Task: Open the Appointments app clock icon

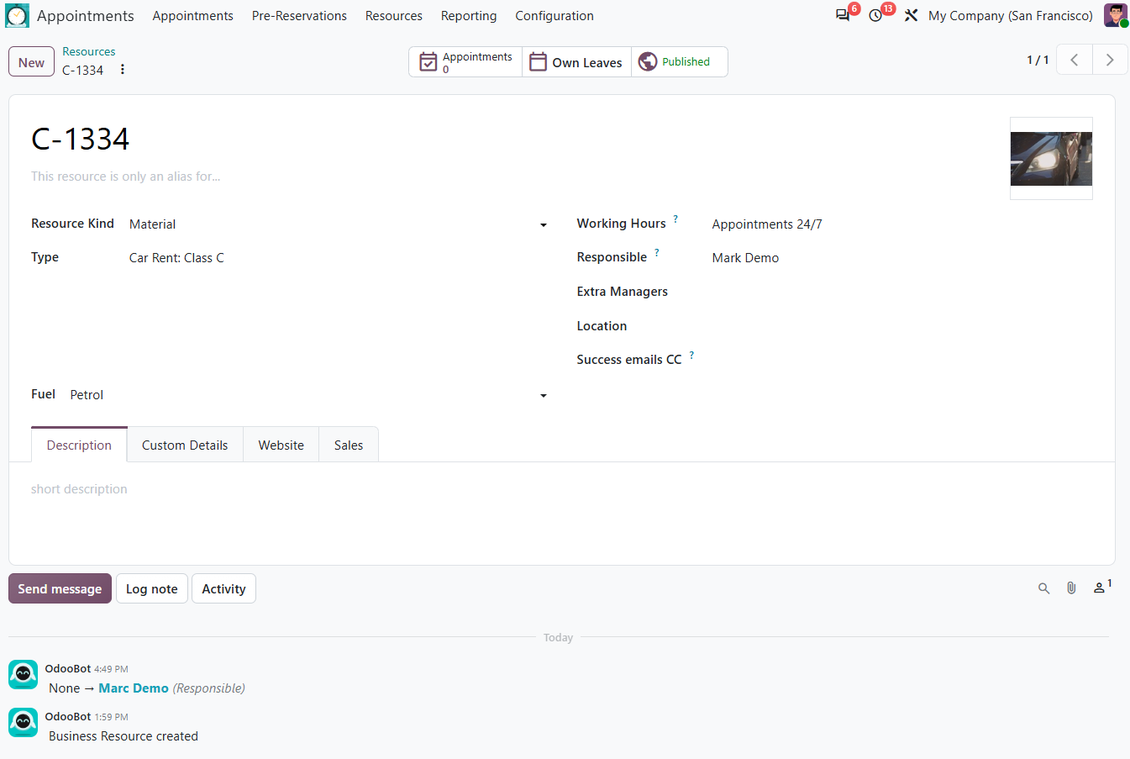Action: tap(17, 15)
